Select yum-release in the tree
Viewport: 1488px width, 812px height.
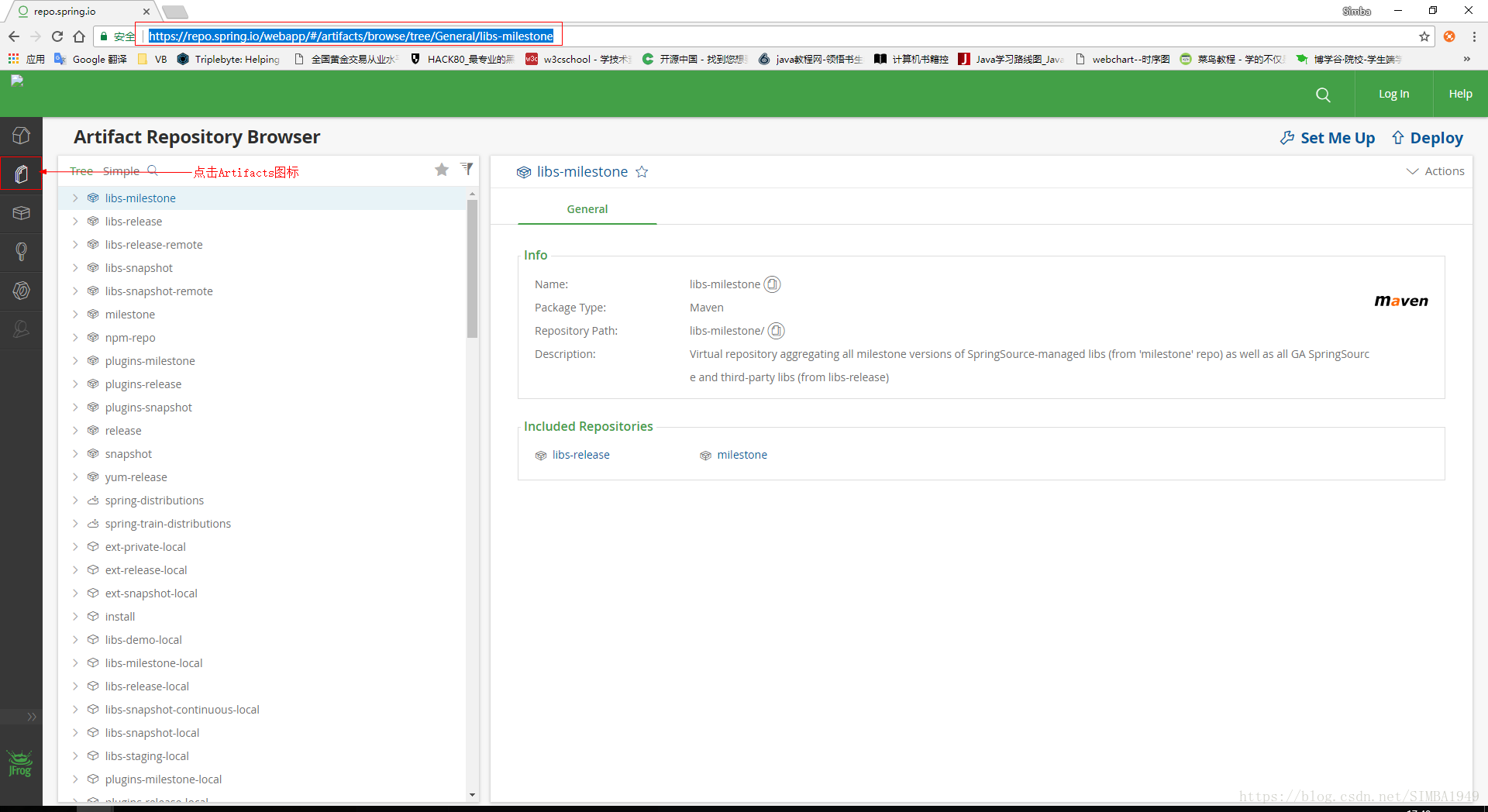point(136,477)
